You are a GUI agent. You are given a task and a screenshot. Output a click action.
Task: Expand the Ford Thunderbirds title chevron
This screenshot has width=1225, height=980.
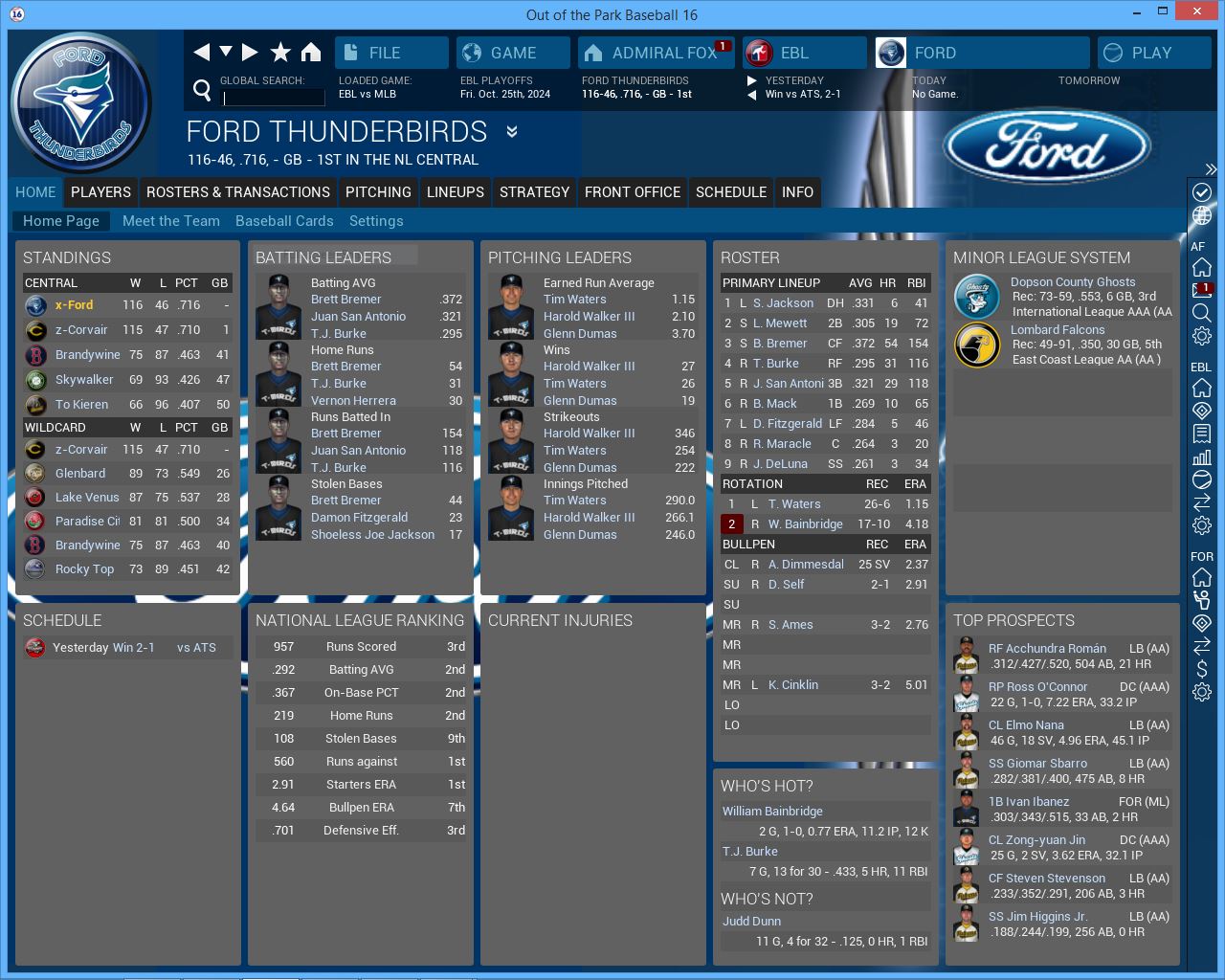[x=512, y=131]
